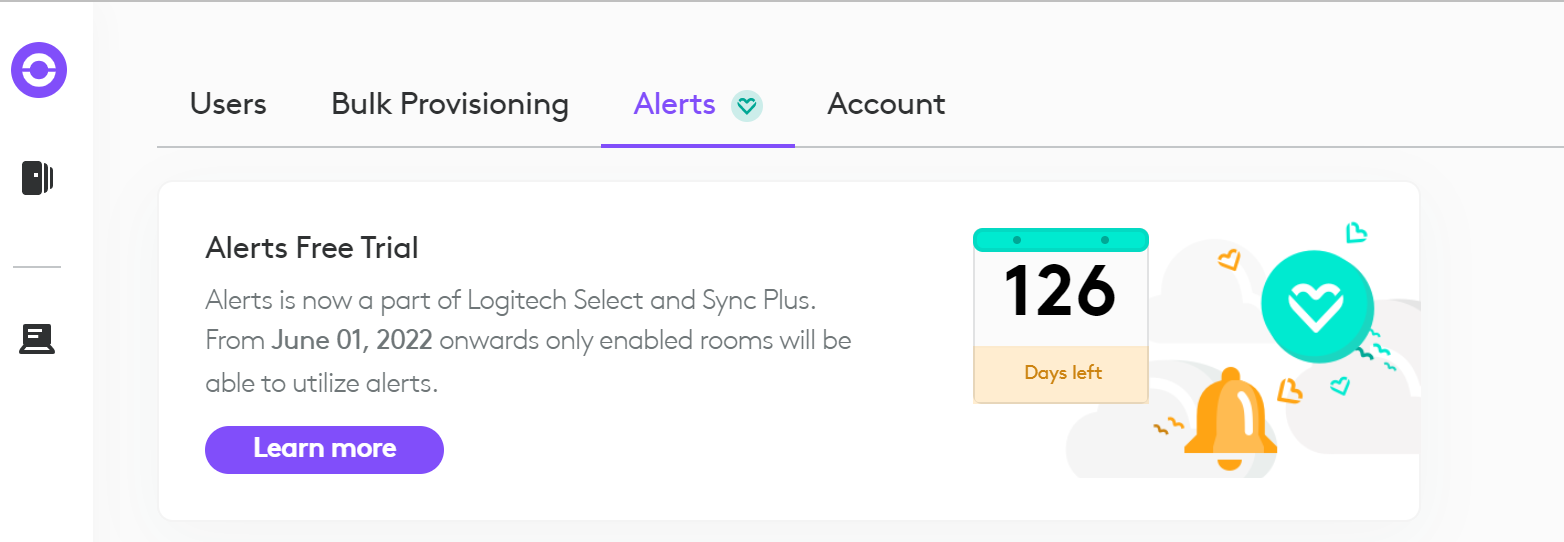
Task: Click the orange bell illustration icon
Action: (1230, 422)
